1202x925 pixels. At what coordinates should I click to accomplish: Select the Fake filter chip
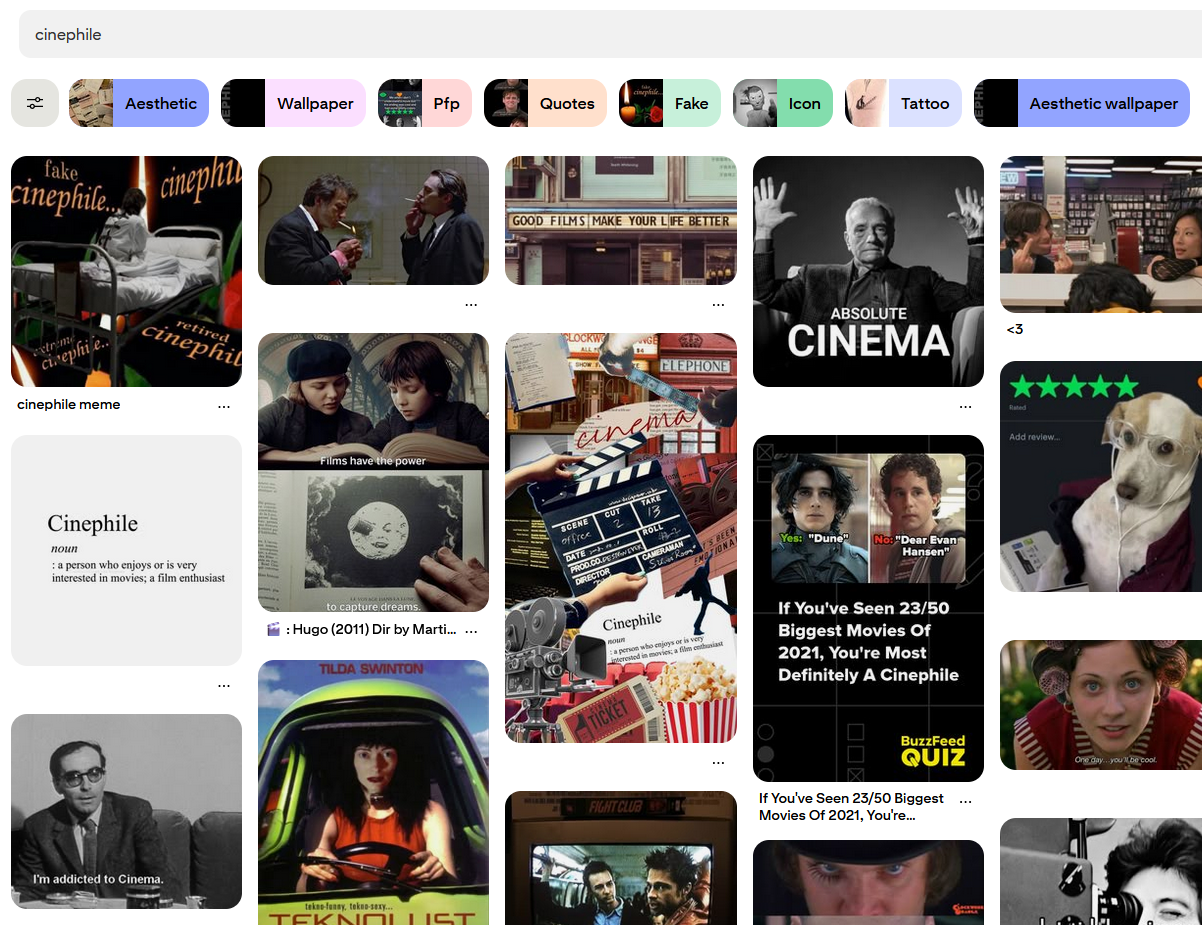pyautogui.click(x=670, y=103)
